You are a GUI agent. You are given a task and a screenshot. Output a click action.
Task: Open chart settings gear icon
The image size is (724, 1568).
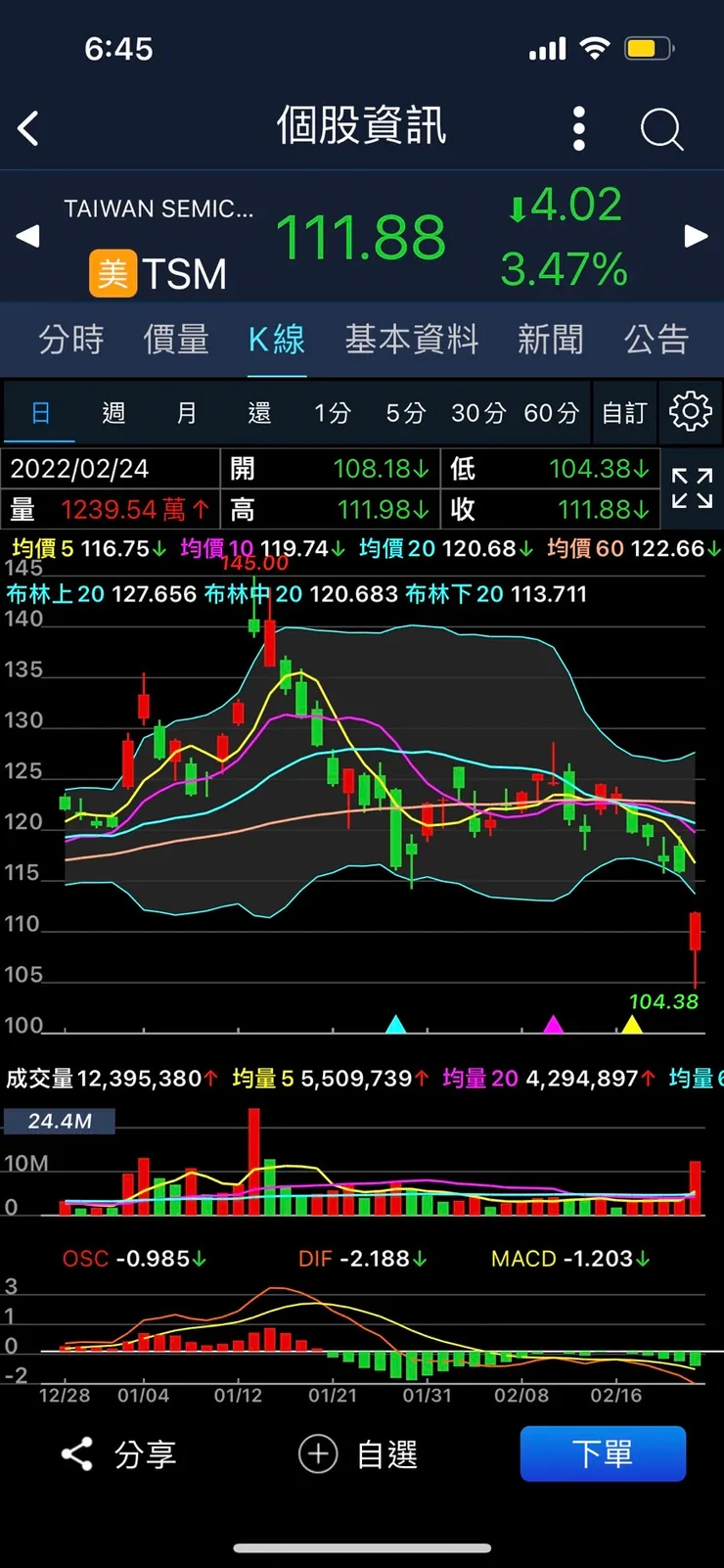click(x=691, y=411)
